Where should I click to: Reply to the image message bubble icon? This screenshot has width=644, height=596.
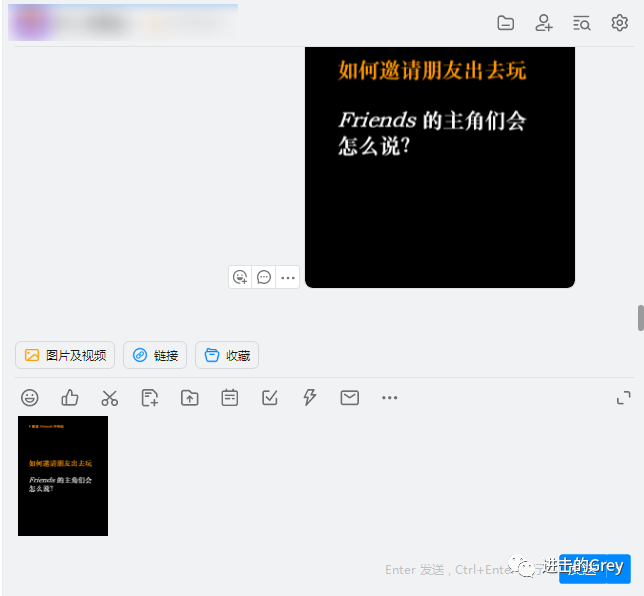[264, 277]
